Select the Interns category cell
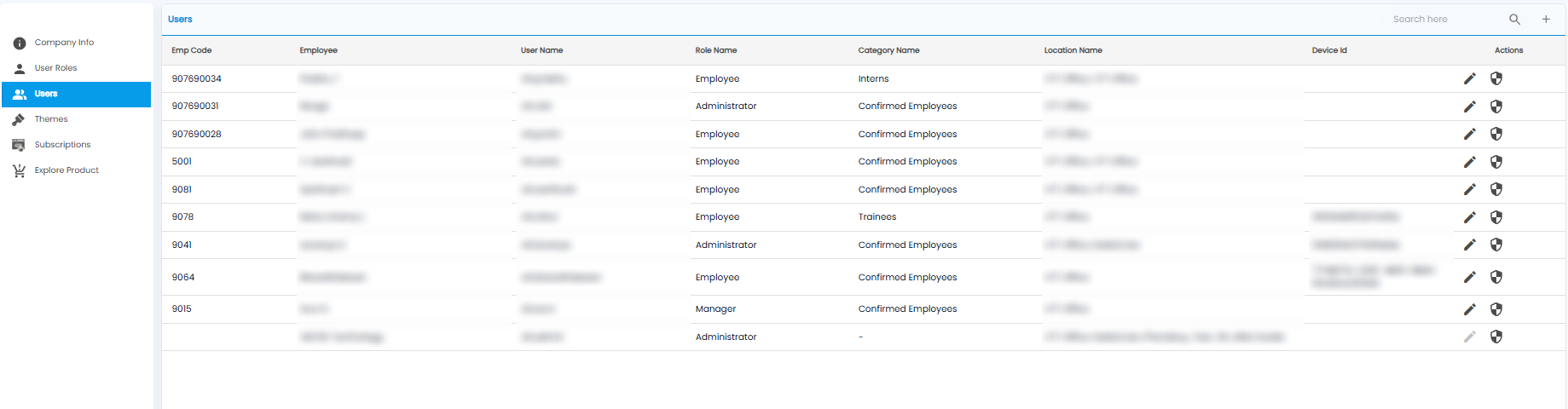 (x=873, y=78)
